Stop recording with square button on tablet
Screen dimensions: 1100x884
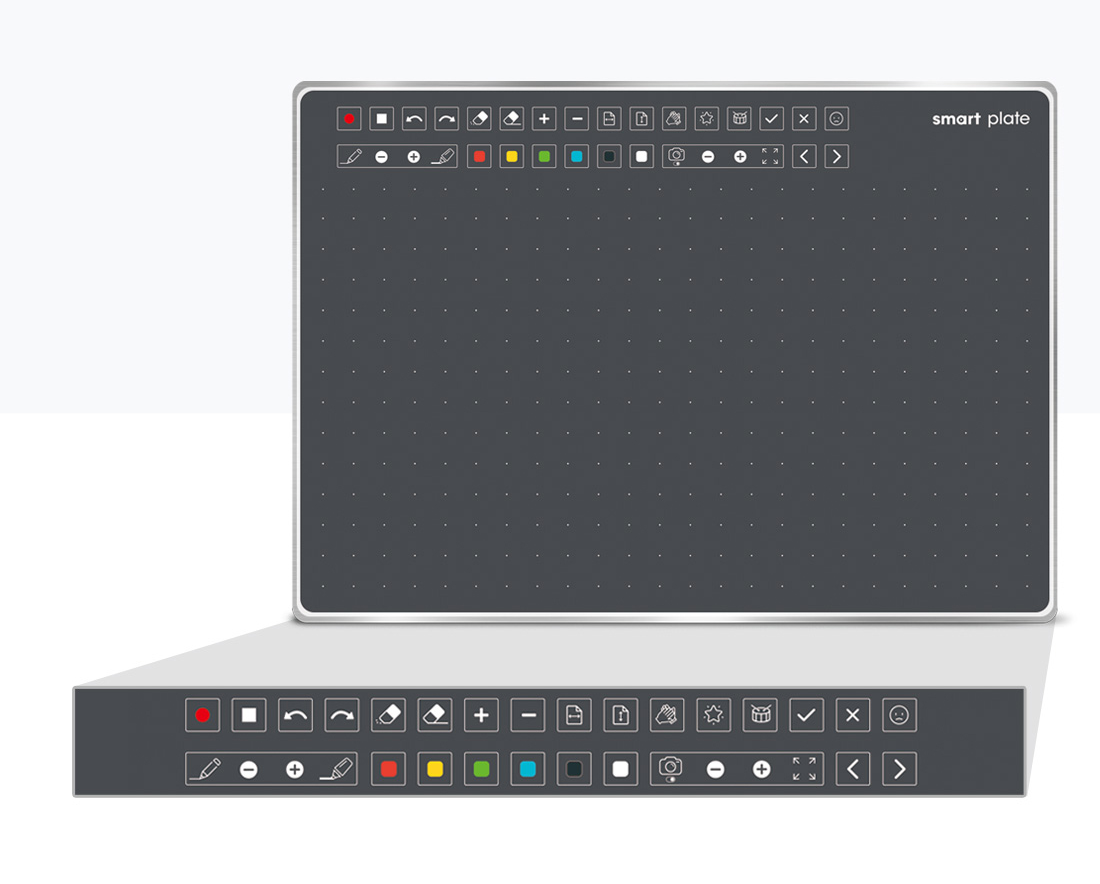(x=382, y=119)
